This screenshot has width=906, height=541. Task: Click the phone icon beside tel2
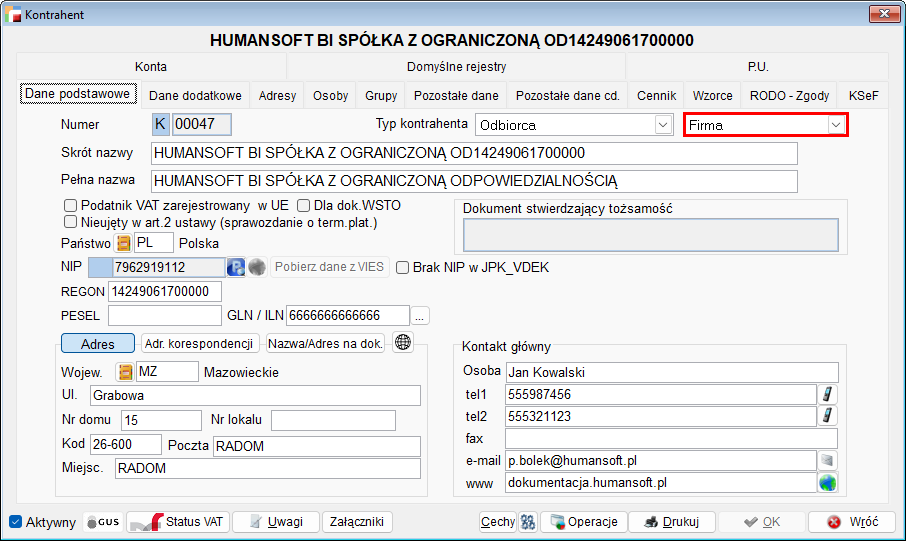(828, 416)
